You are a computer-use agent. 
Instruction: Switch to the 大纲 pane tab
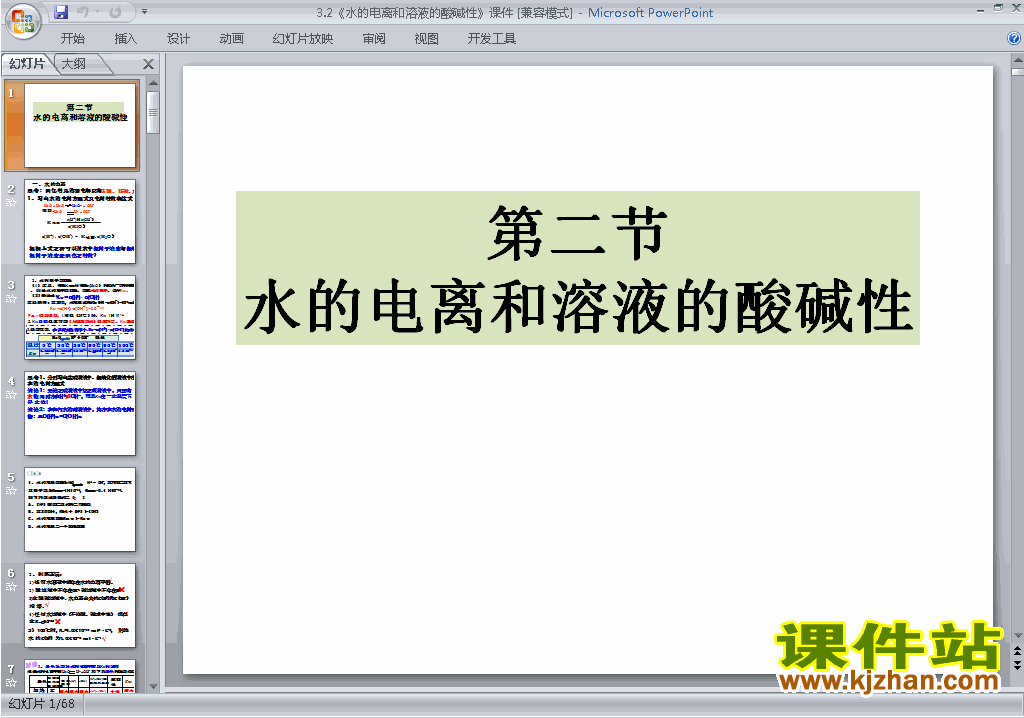[74, 63]
